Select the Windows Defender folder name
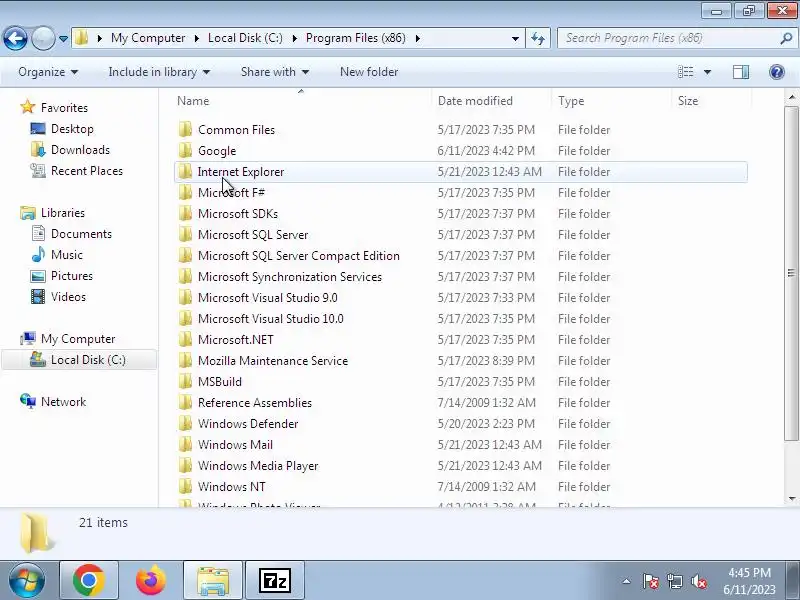800x600 pixels. click(x=248, y=423)
